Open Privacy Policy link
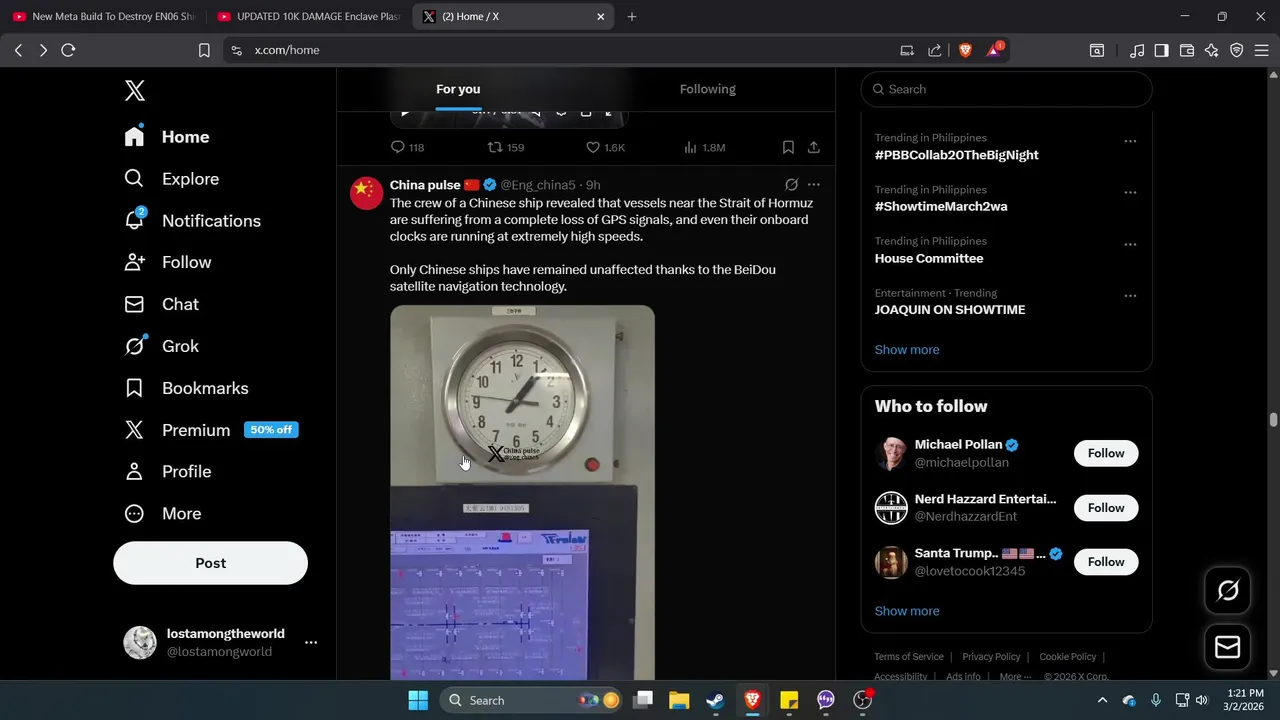1280x720 pixels. click(991, 657)
